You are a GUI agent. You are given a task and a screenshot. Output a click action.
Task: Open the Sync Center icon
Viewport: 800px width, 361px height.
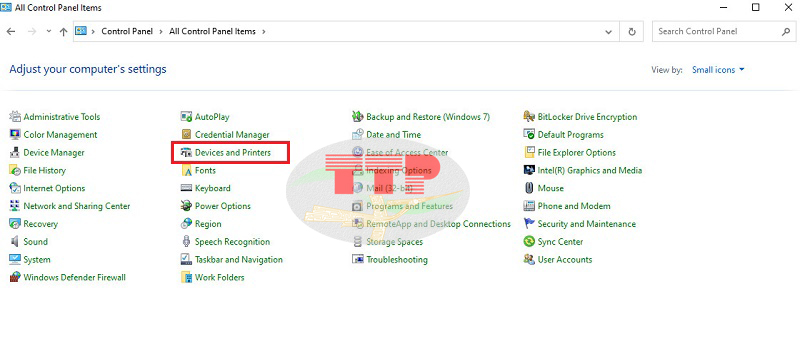(529, 242)
